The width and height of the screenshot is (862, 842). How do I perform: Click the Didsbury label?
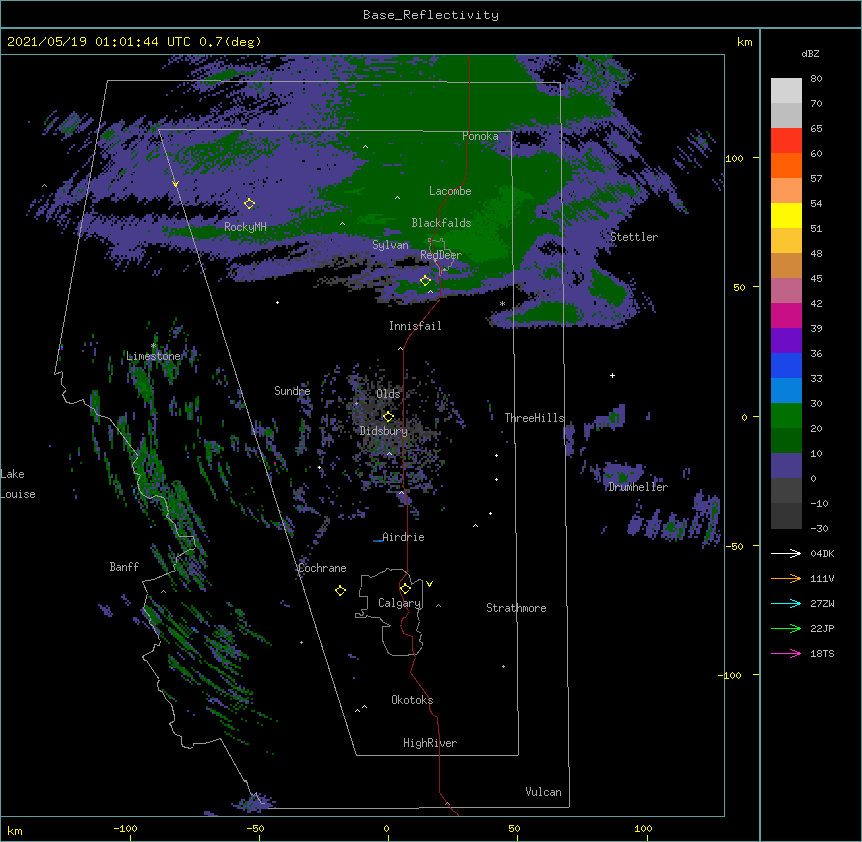click(x=383, y=431)
